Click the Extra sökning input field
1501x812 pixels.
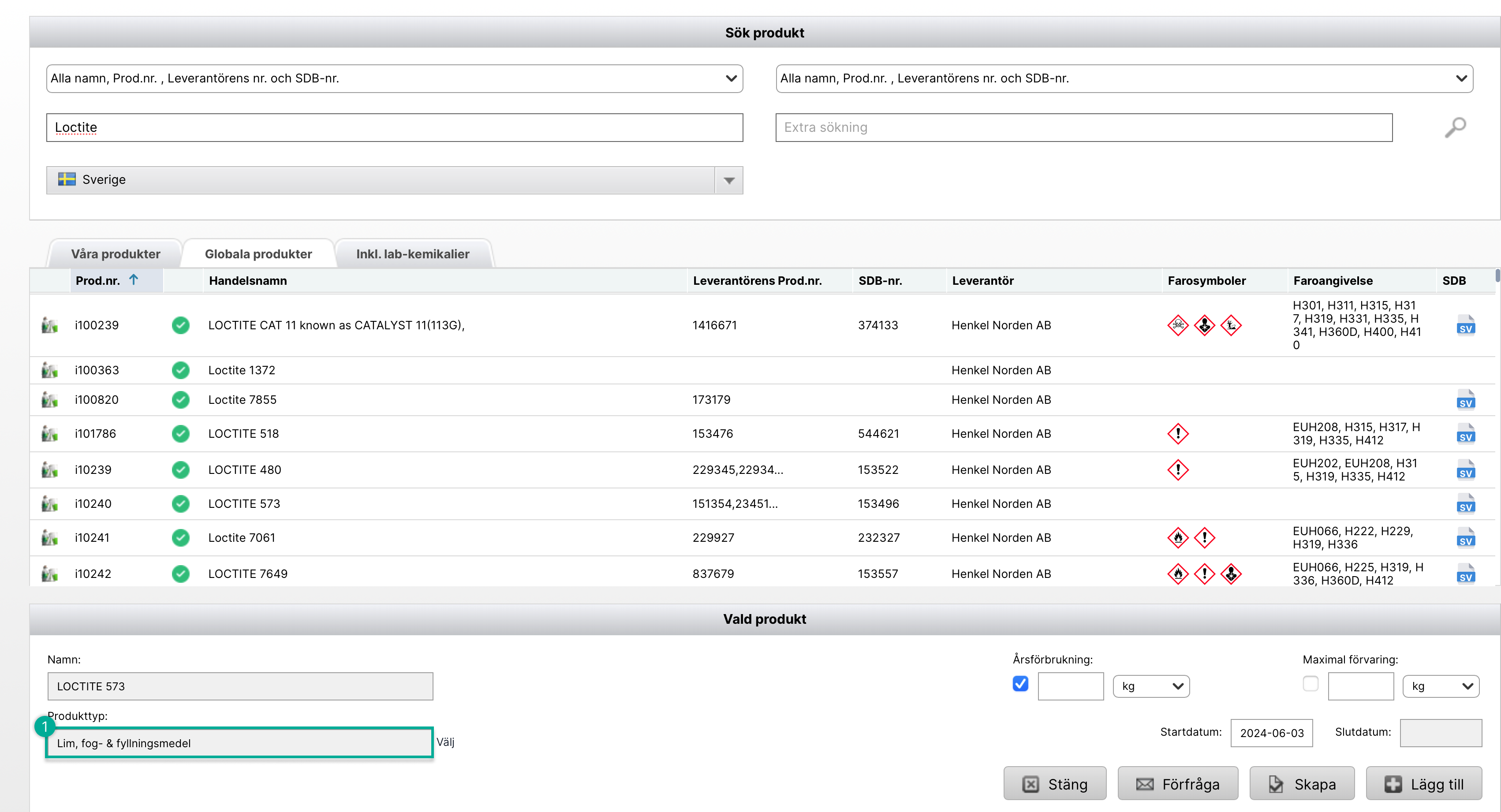click(x=1083, y=127)
